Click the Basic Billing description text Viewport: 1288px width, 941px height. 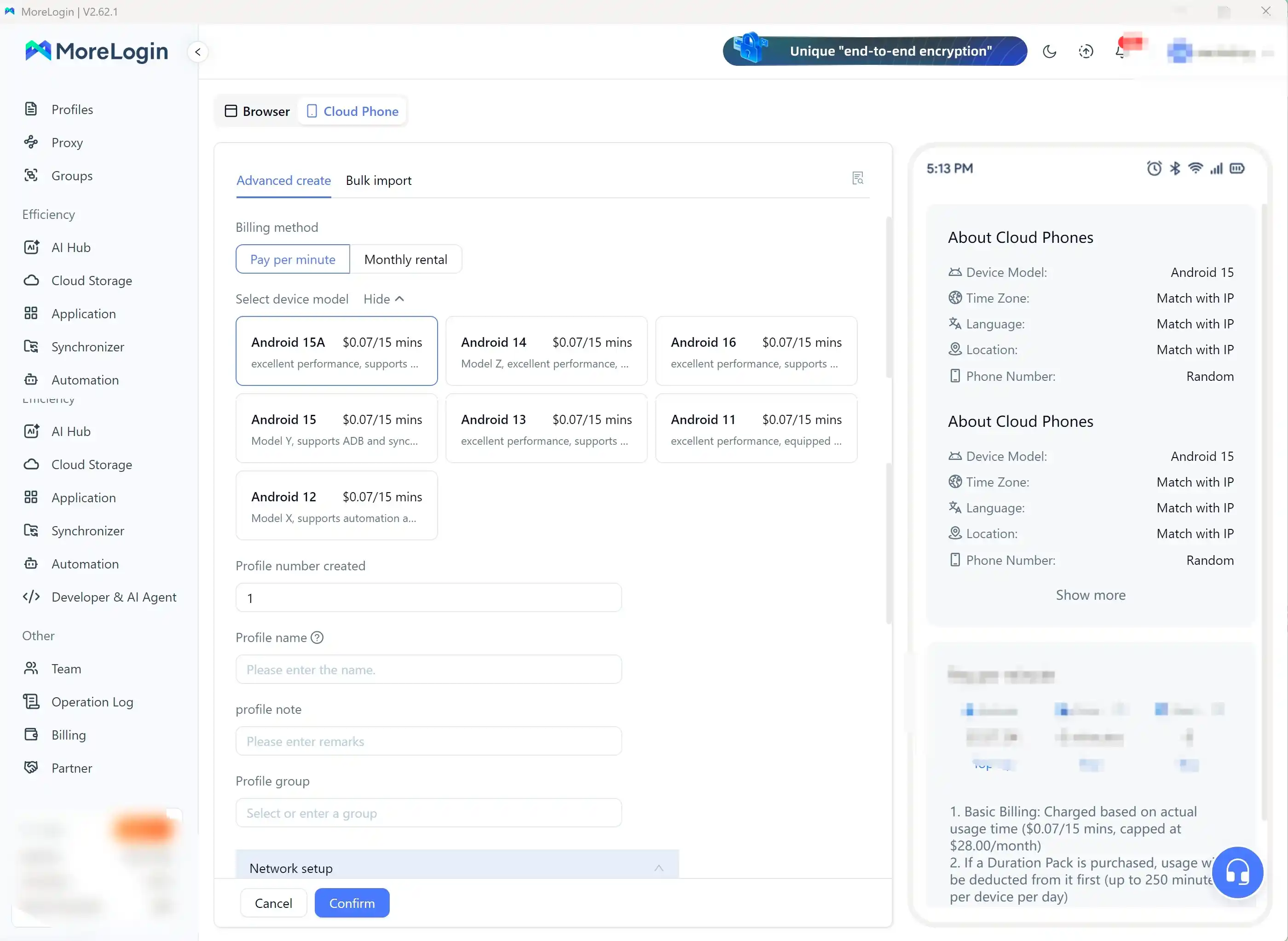pyautogui.click(x=1073, y=828)
